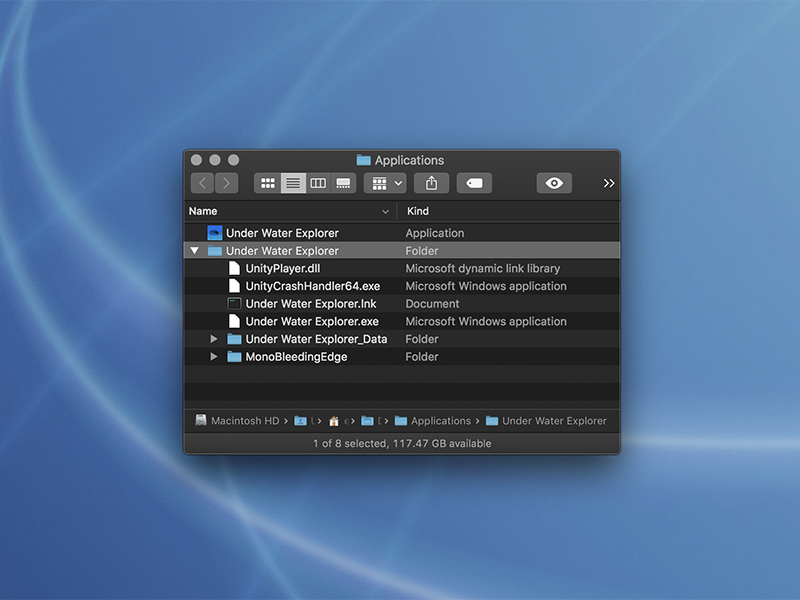Click the home folder icon in path bar
This screenshot has height=600, width=800.
(334, 421)
